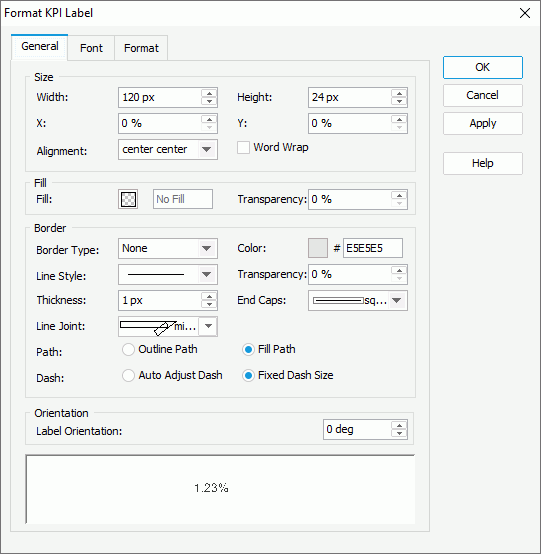Click the E5E5E5 hex color field
The width and height of the screenshot is (541, 554).
[373, 248]
